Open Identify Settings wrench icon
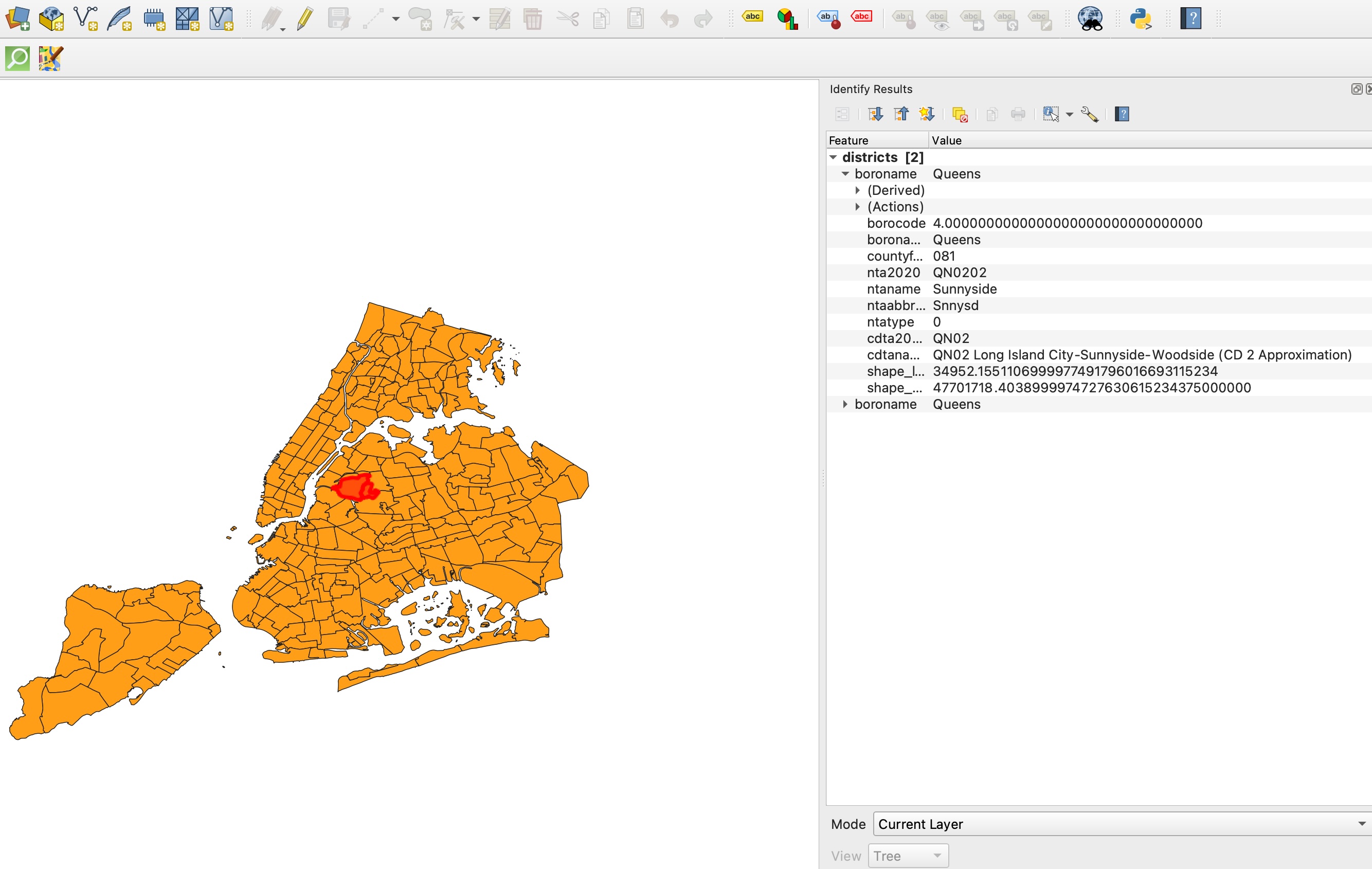 tap(1089, 114)
